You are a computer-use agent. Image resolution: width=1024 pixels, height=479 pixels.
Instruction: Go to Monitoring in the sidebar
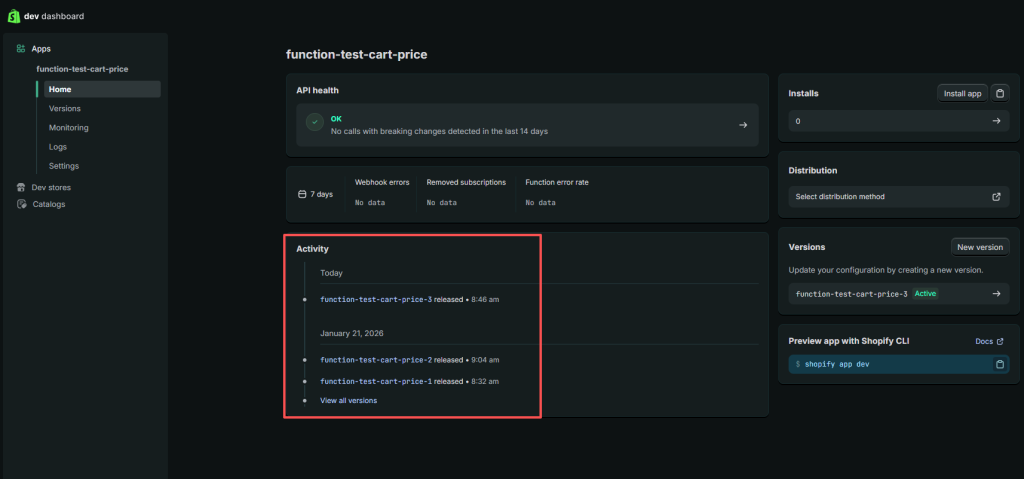pos(69,127)
